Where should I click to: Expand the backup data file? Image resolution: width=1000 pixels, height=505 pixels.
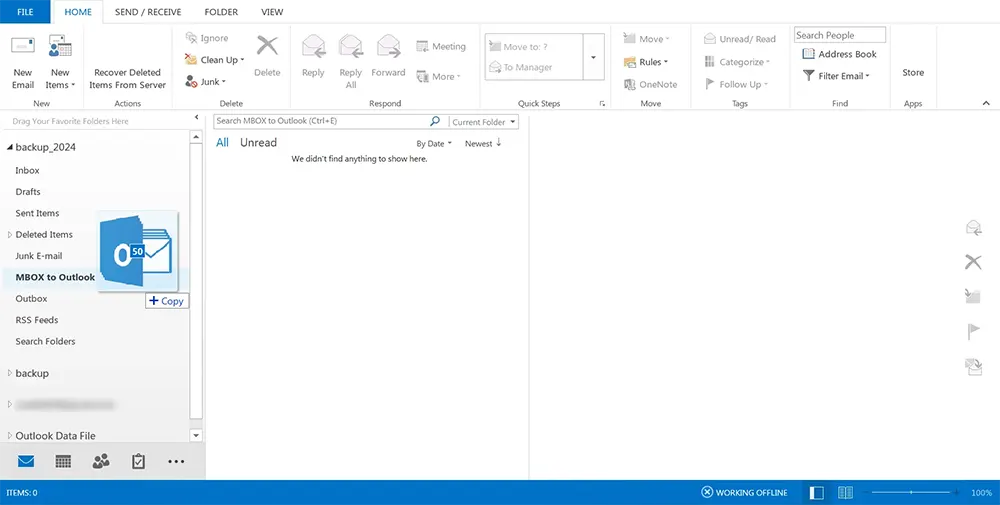point(10,373)
